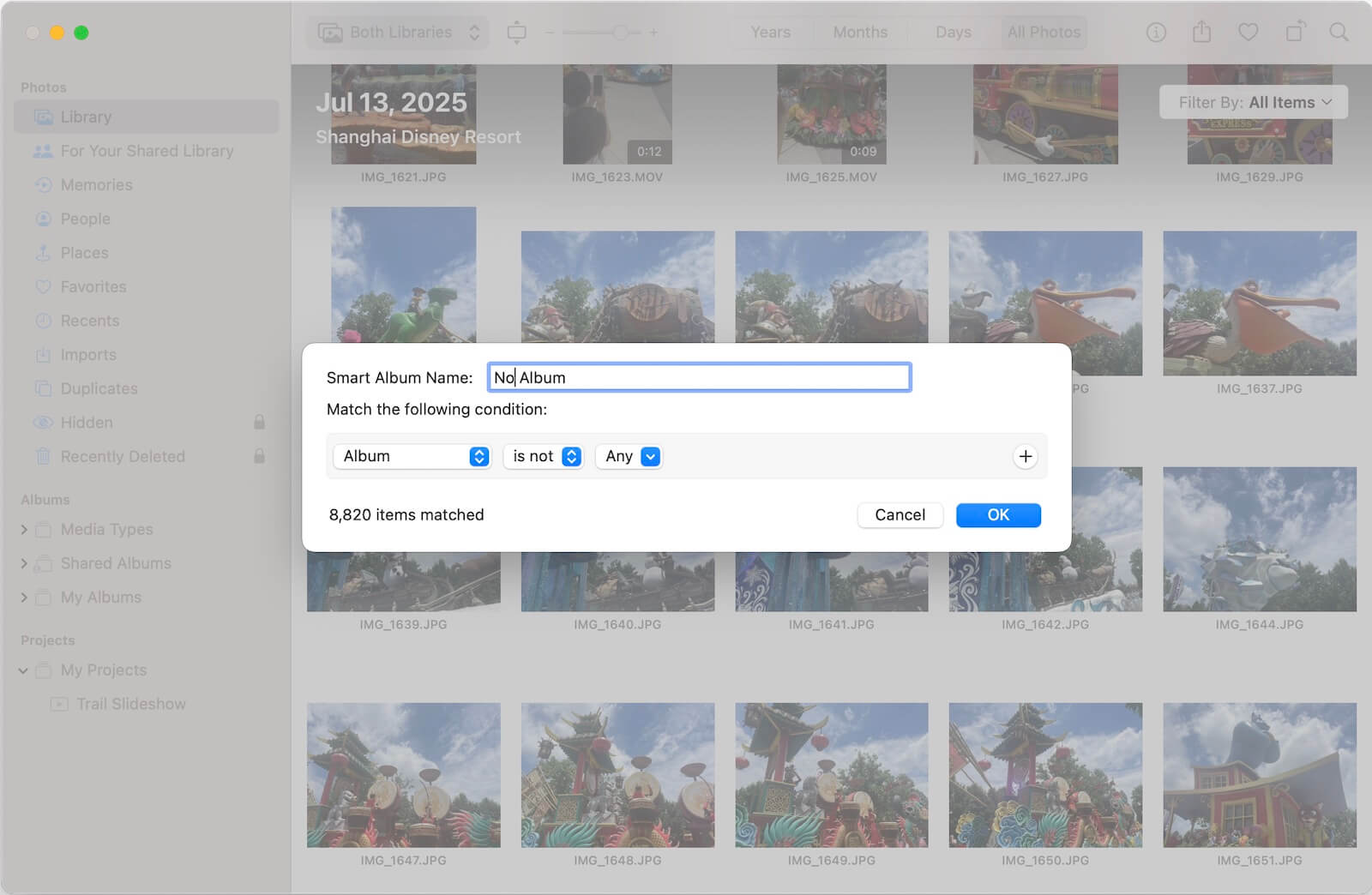Select IMG_1650.JPG thumbnail

[x=1045, y=775]
